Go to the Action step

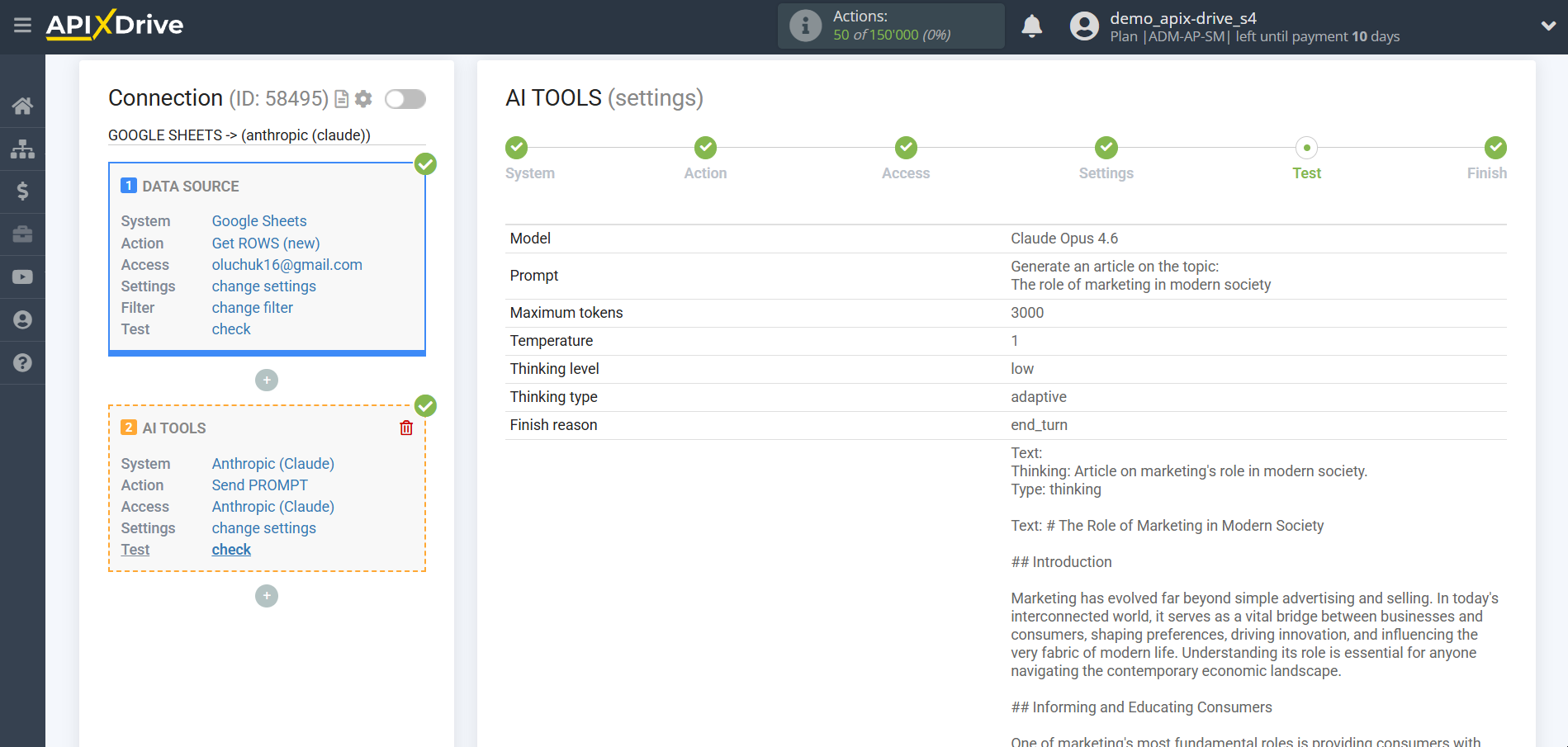[705, 148]
